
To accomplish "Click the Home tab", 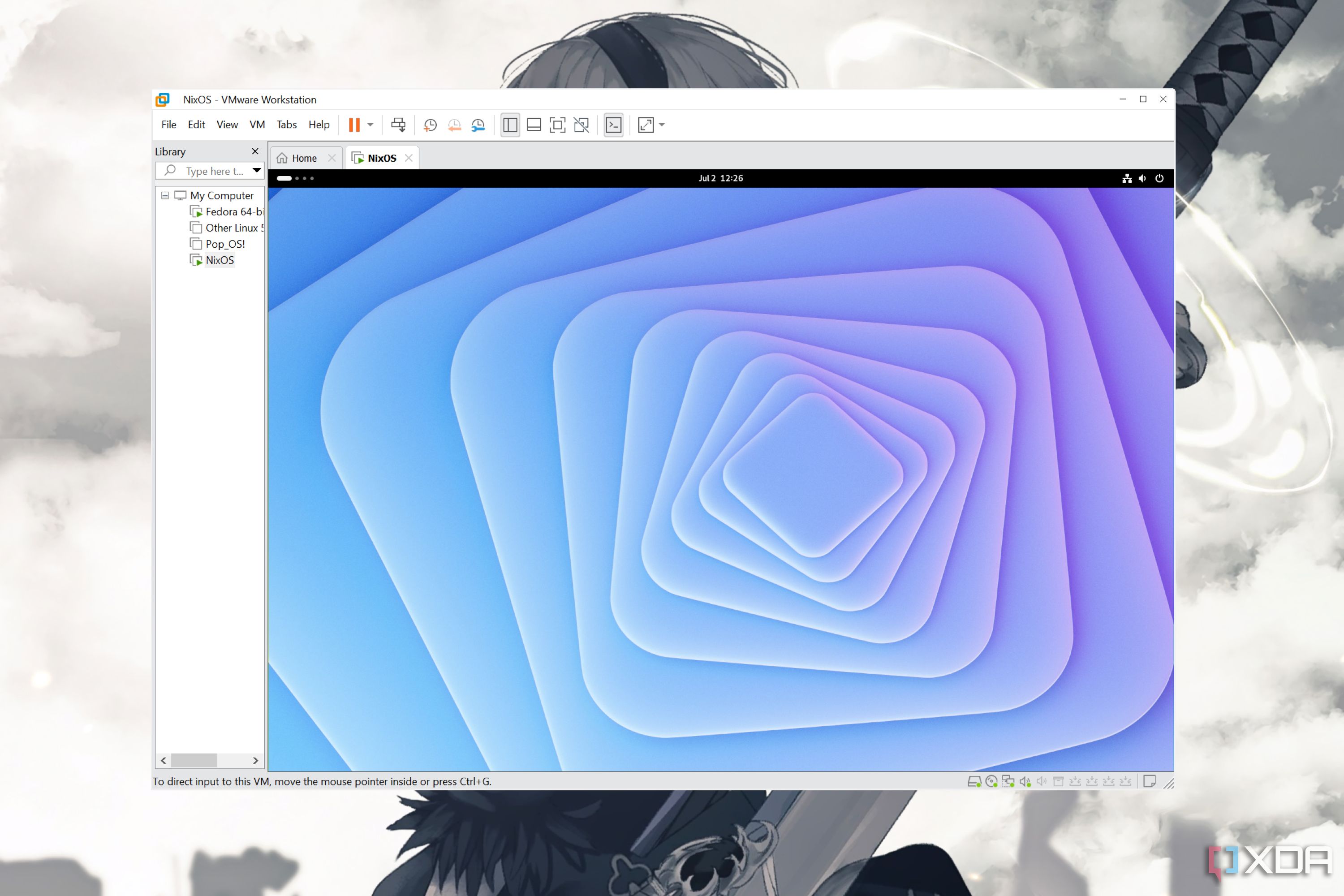I will (x=304, y=157).
